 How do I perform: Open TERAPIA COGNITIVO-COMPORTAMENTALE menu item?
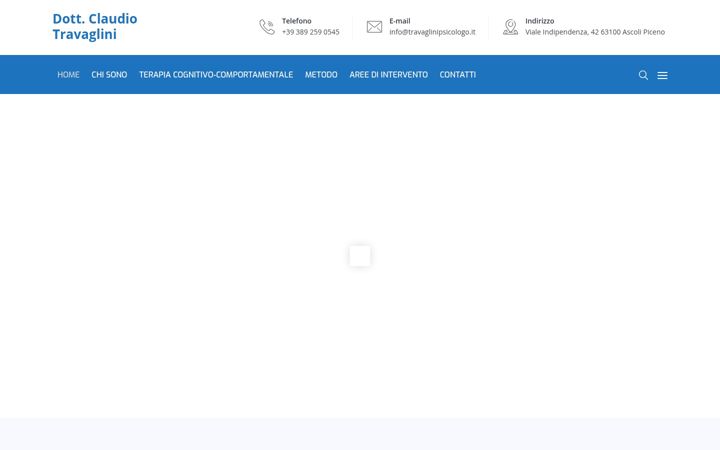point(216,74)
